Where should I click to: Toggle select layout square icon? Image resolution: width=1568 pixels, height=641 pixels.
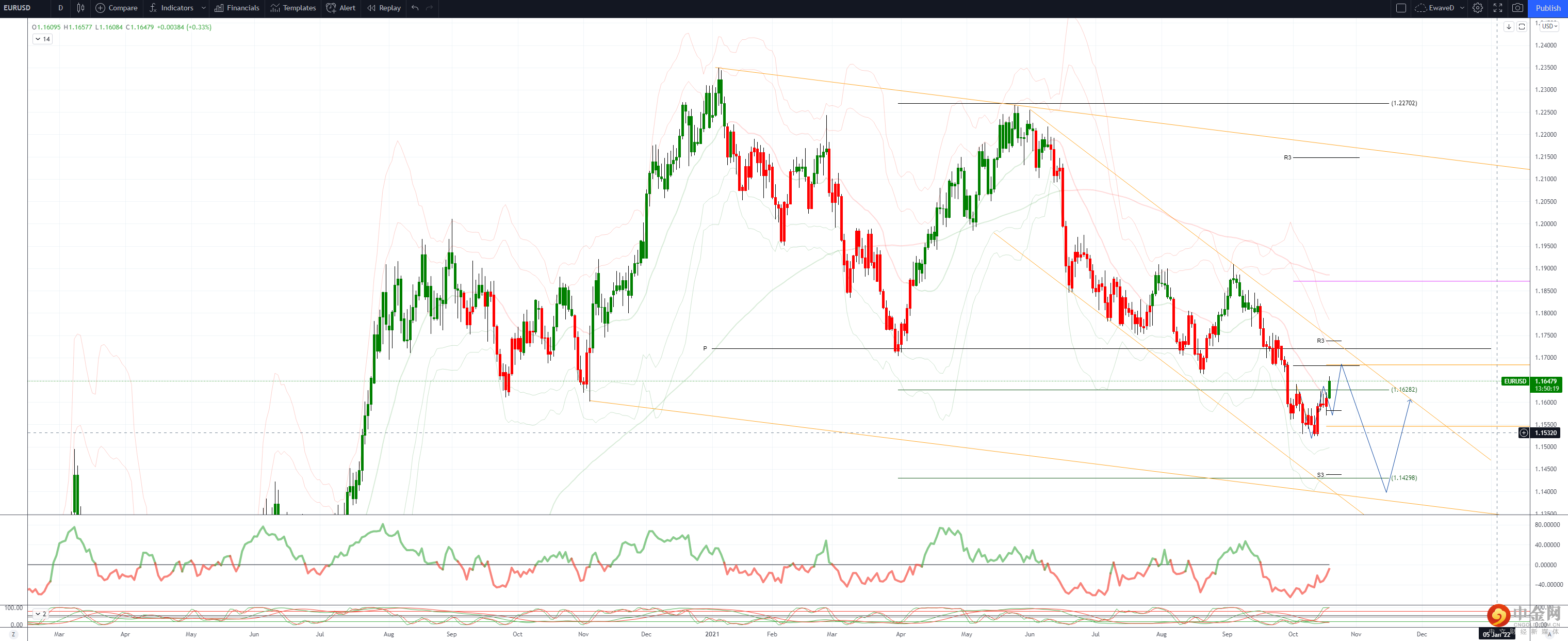coord(1400,8)
